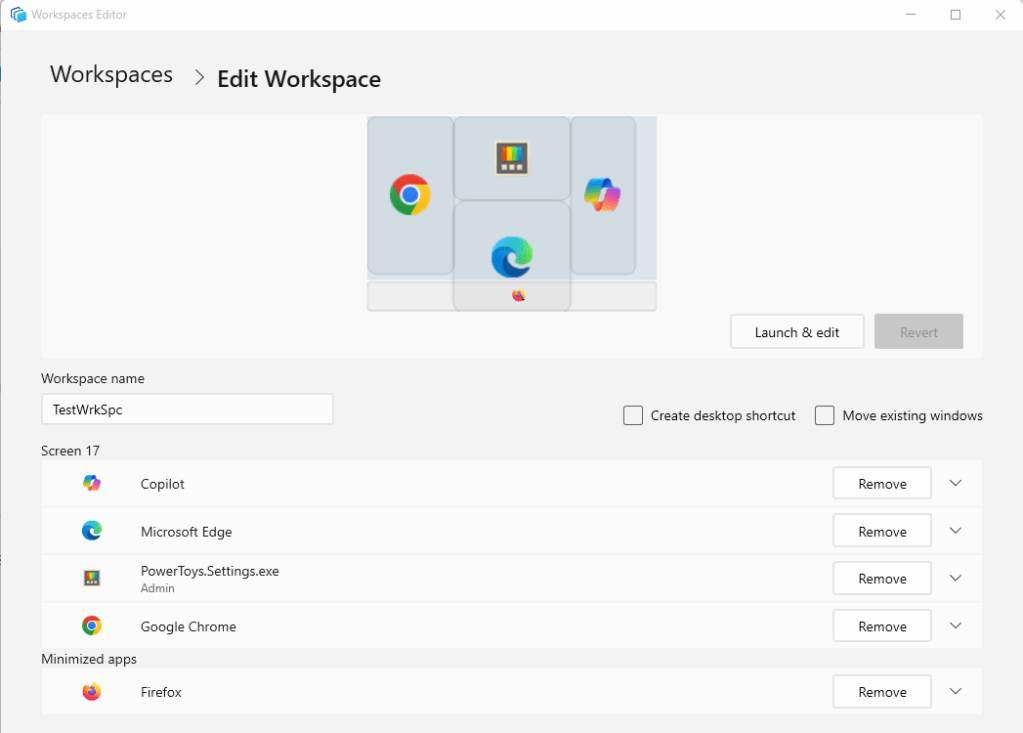Click the Admin label under PowerToys

[158, 588]
